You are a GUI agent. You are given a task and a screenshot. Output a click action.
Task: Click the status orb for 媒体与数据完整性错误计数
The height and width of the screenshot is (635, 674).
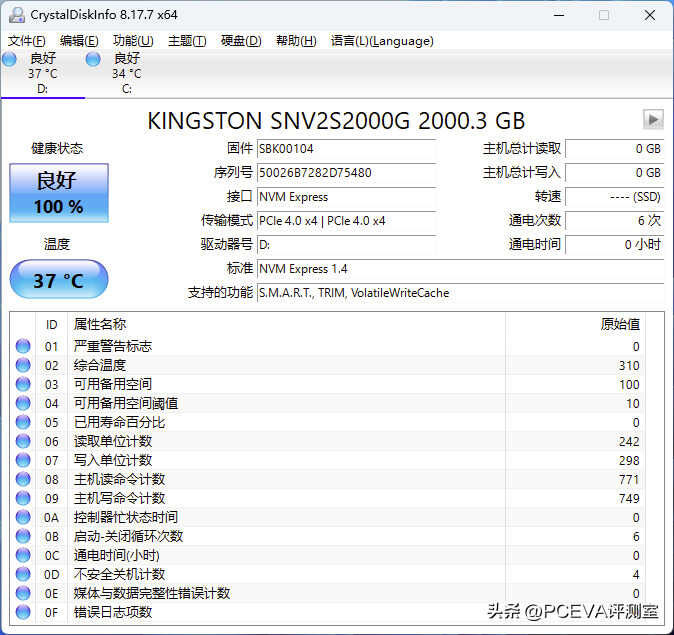click(23, 593)
